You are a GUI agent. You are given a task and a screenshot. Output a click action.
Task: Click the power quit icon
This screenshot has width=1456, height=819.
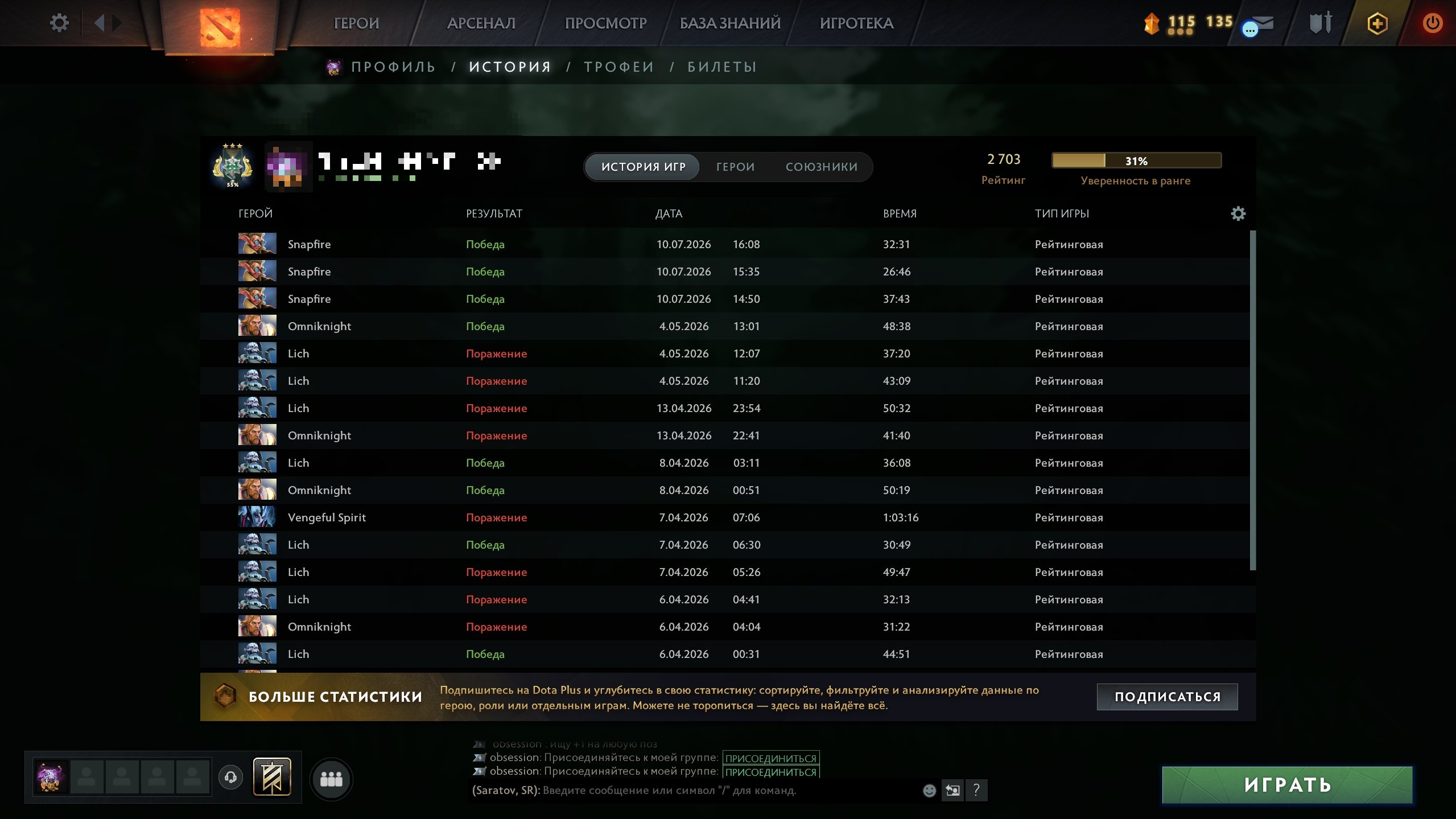[x=1432, y=23]
